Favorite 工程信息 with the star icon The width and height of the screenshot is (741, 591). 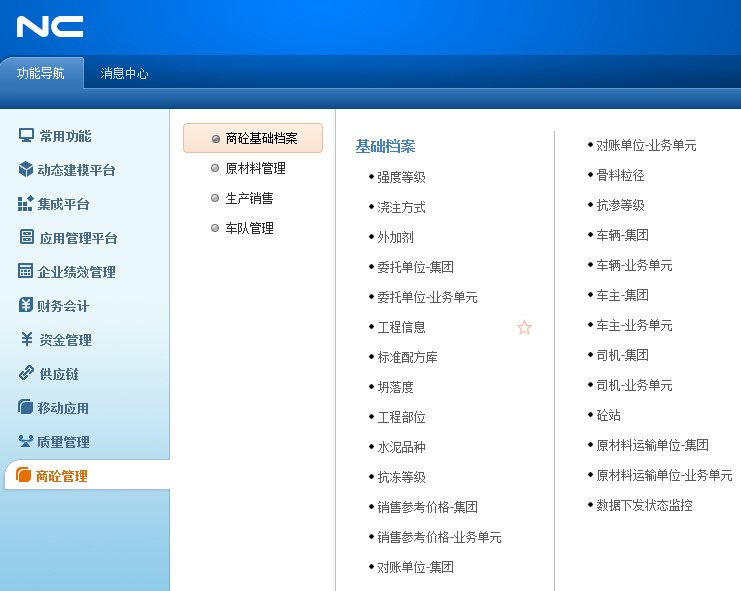pyautogui.click(x=524, y=327)
